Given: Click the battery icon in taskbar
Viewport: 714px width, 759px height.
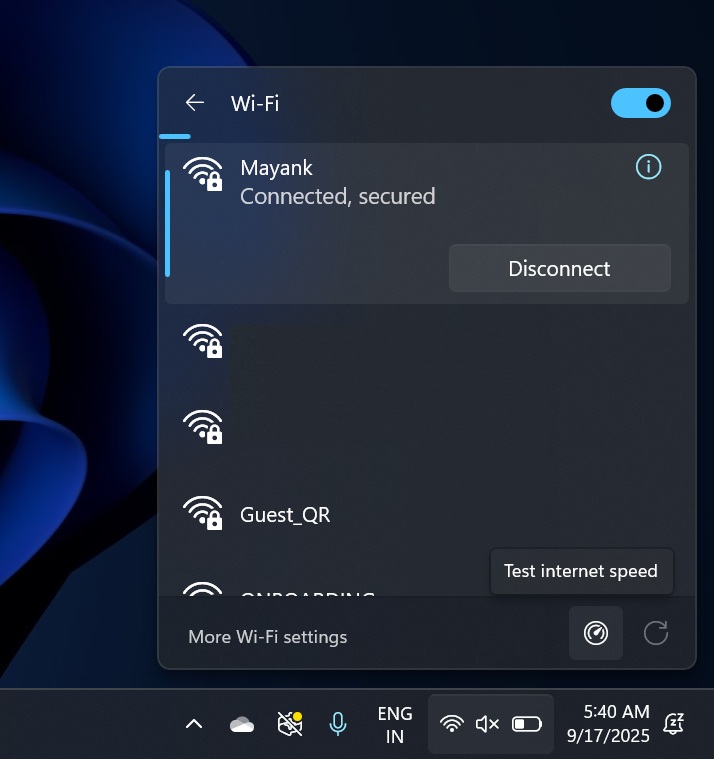Looking at the screenshot, I should (x=526, y=723).
